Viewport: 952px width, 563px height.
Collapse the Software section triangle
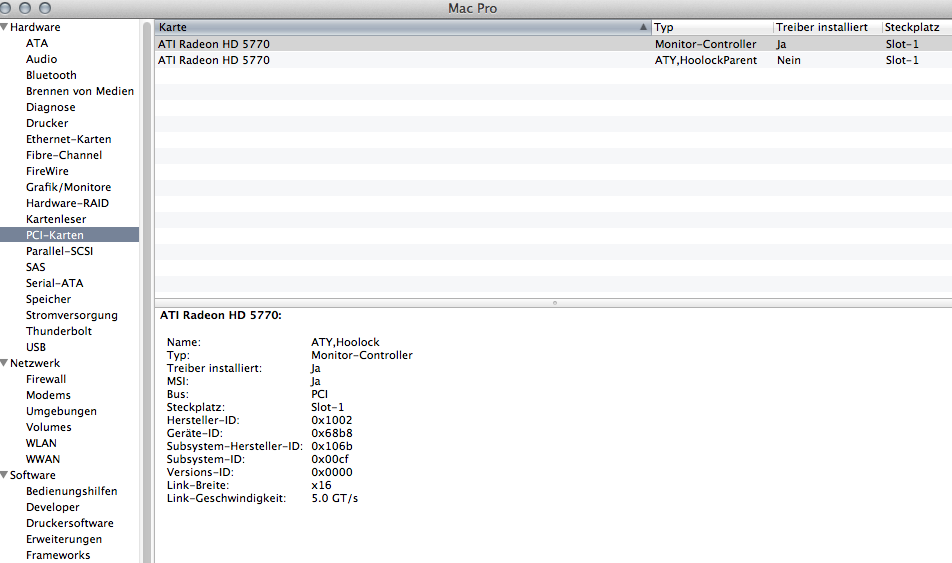coord(4,474)
